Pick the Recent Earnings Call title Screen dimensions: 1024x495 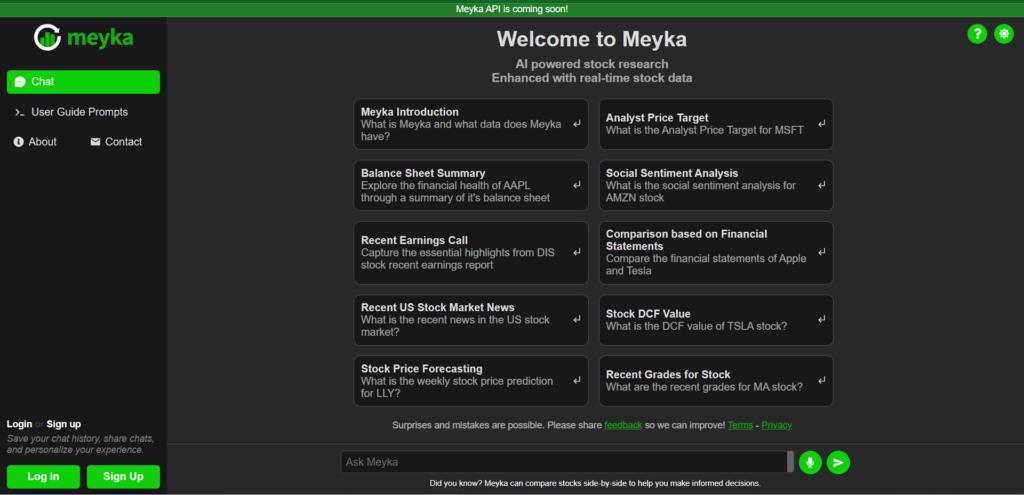415,240
